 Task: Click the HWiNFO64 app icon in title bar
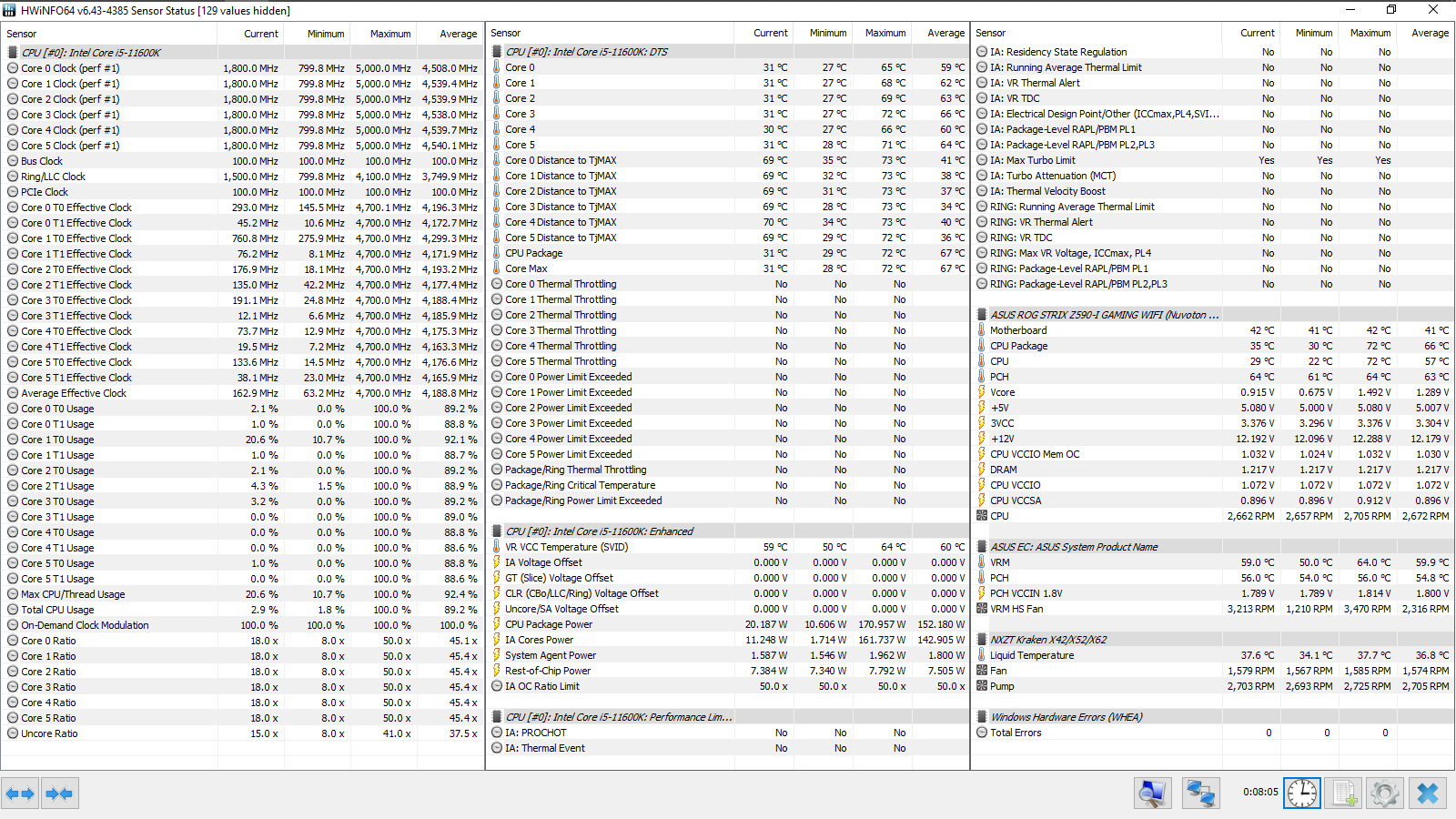click(x=10, y=10)
